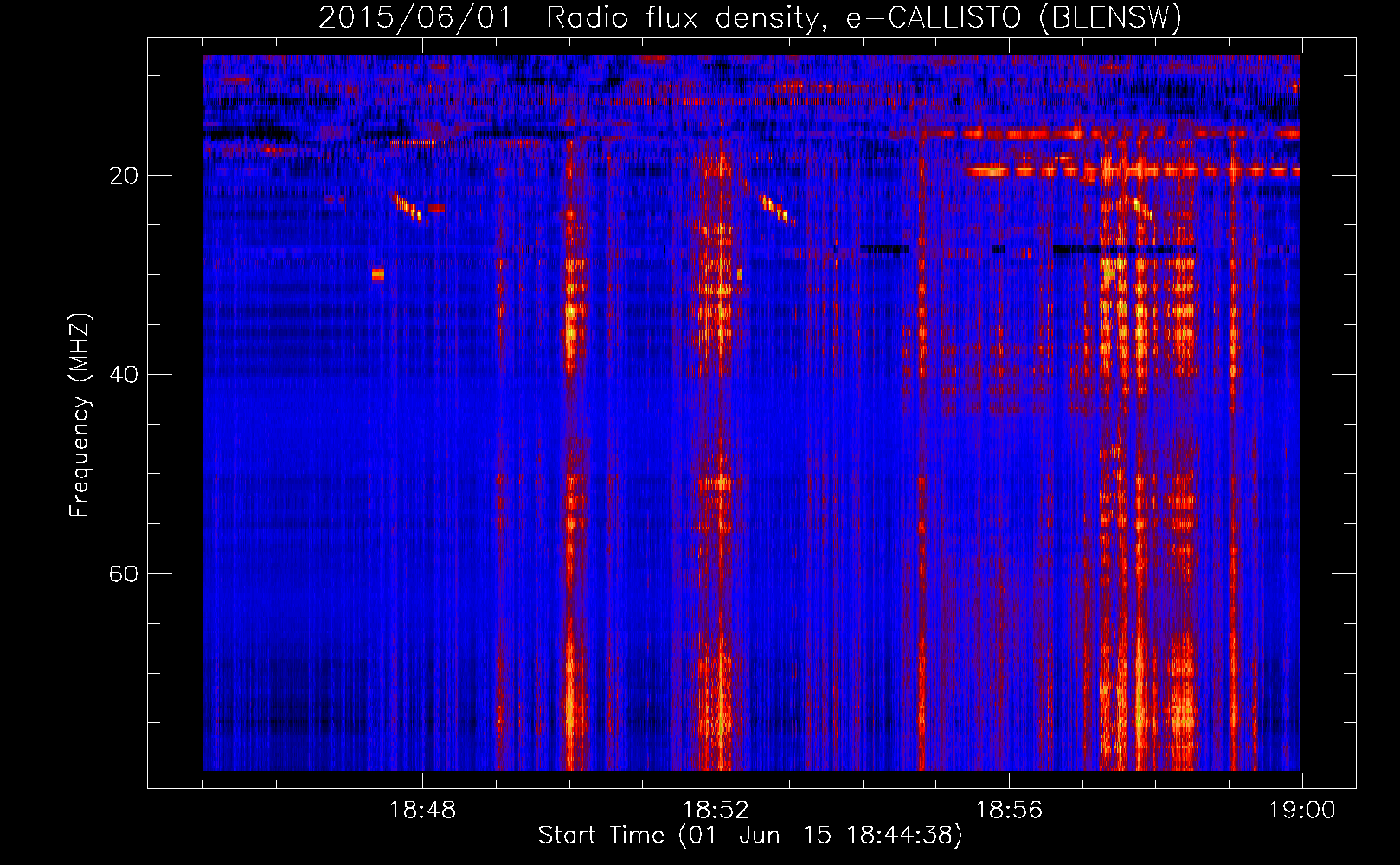Click the 18:52 time tick label
The height and width of the screenshot is (865, 1400).
pos(716,811)
